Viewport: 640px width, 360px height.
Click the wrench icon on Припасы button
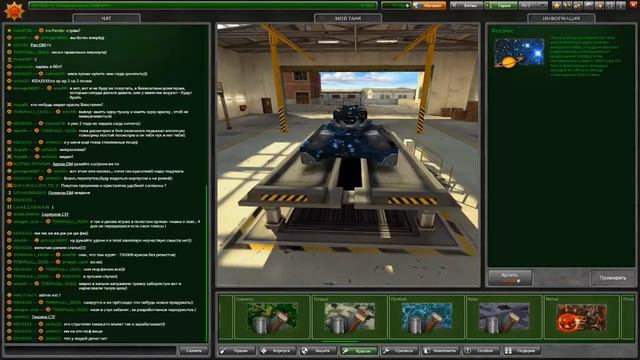pyautogui.click(x=386, y=351)
